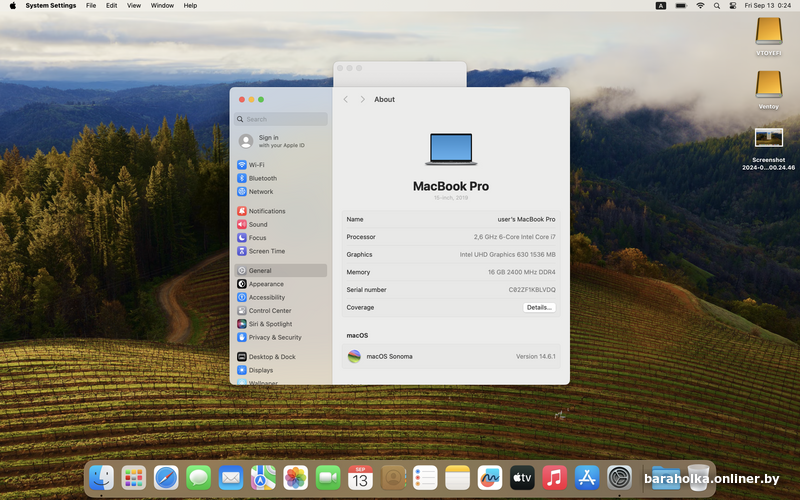This screenshot has width=800, height=500.
Task: Click the Coverage Details… button
Action: [539, 307]
